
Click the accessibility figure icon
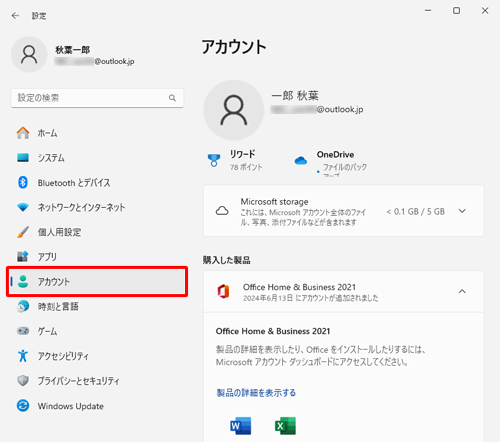(23, 356)
